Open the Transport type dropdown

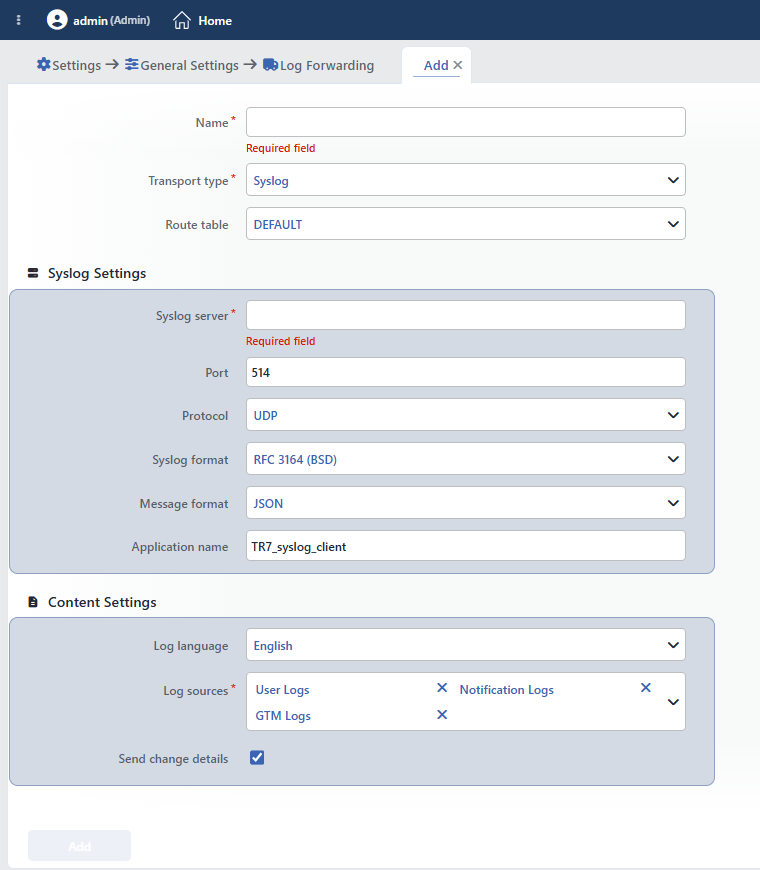point(465,180)
